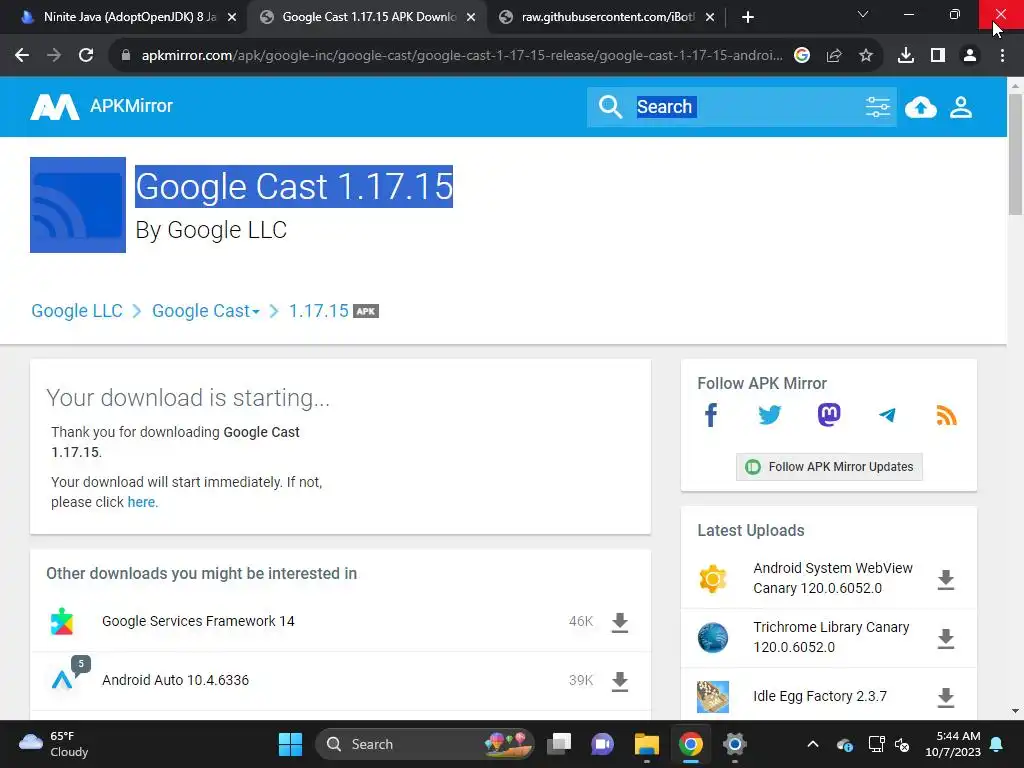This screenshot has width=1024, height=768.
Task: Open APK Mirror Facebook page icon
Action: [711, 415]
